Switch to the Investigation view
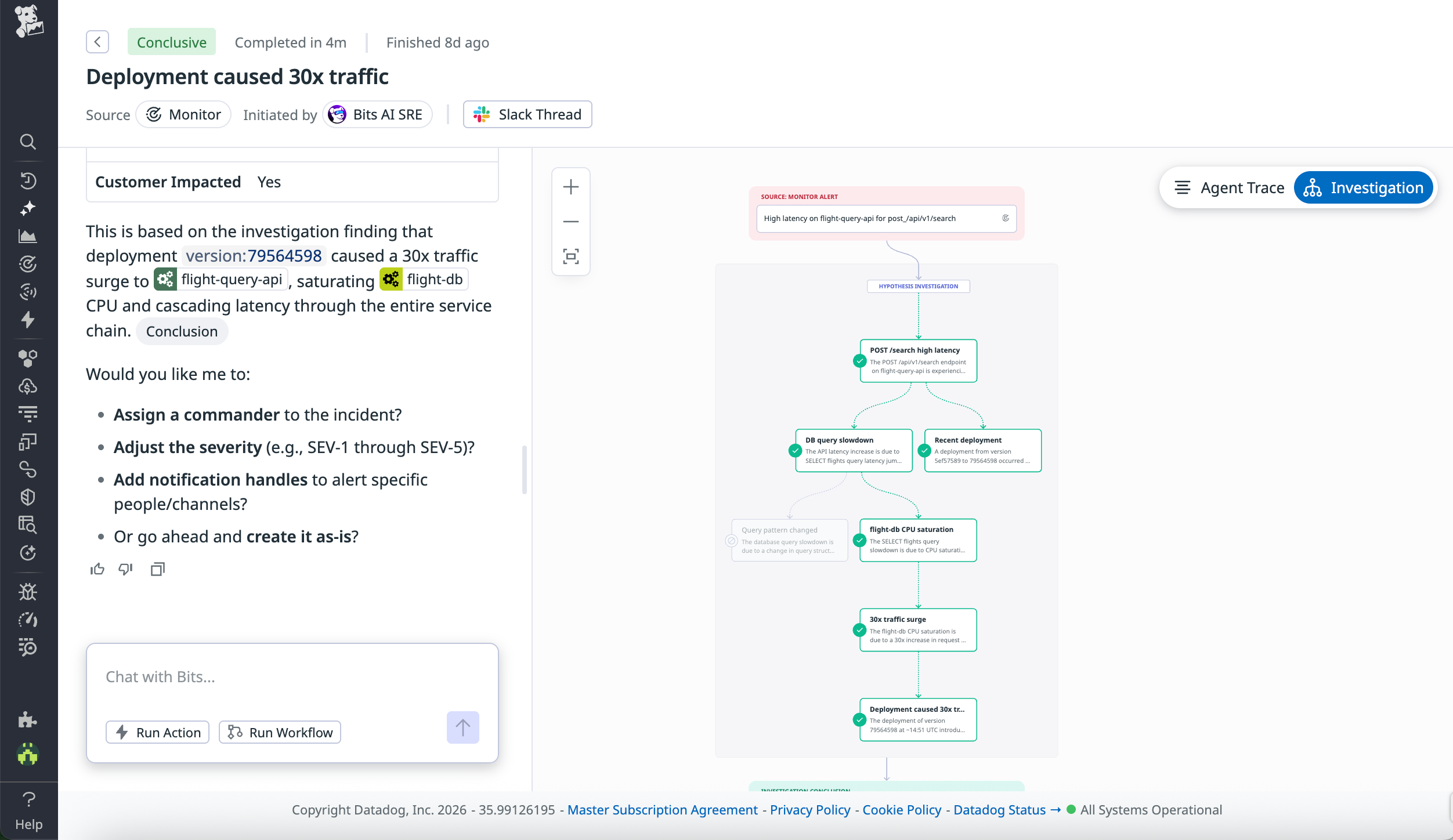The height and width of the screenshot is (840, 1453). point(1364,187)
